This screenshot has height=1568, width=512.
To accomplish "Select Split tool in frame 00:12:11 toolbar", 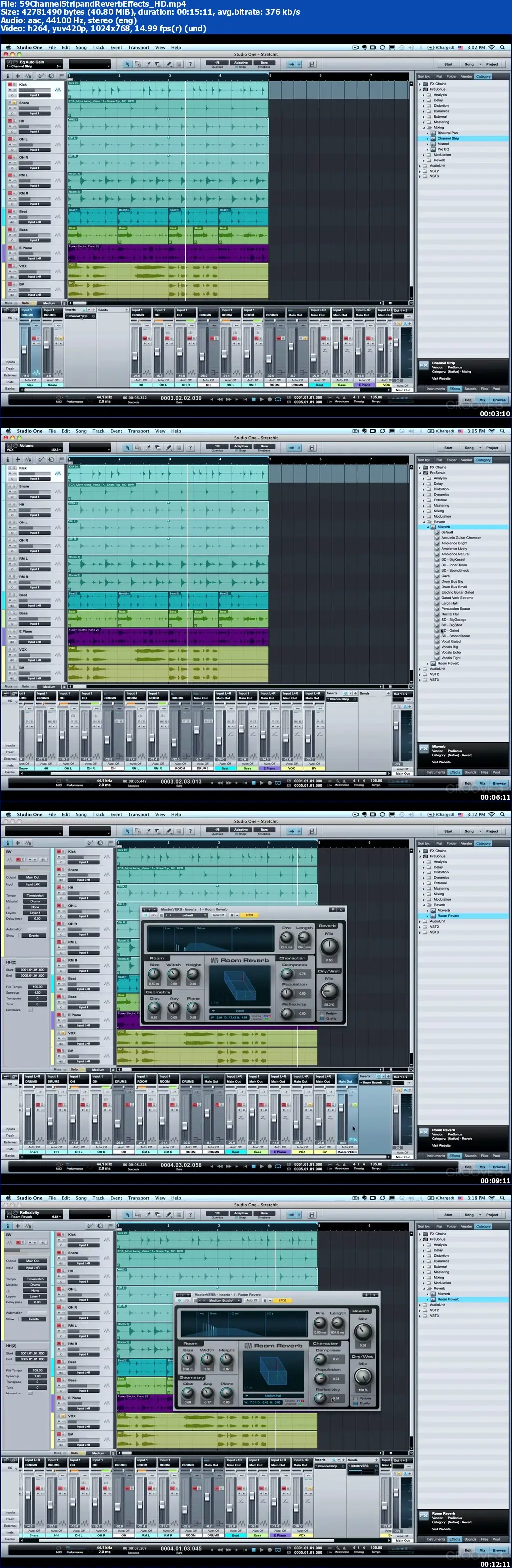I will click(x=148, y=1215).
